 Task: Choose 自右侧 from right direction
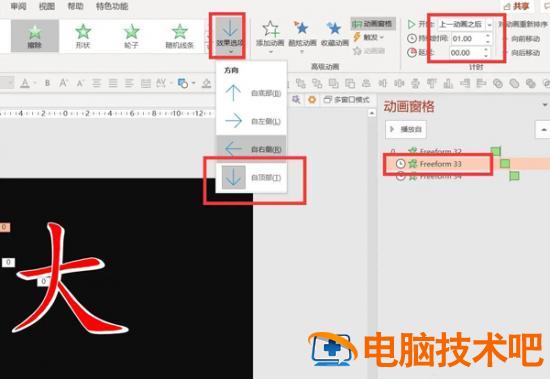pos(251,149)
